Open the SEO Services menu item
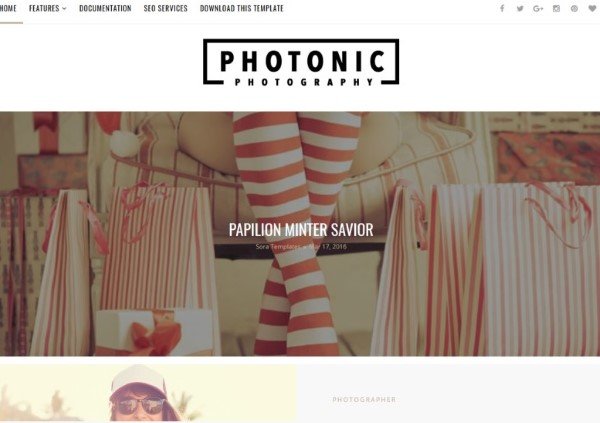 click(166, 8)
